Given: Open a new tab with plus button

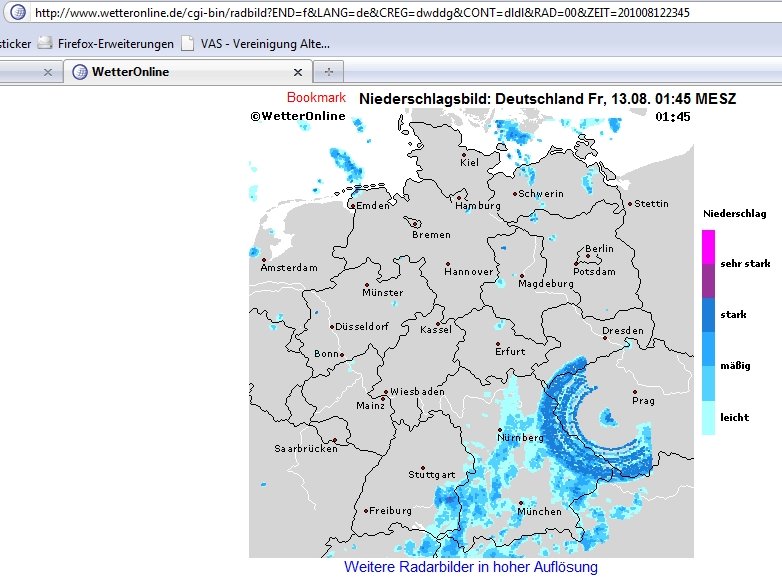Looking at the screenshot, I should [x=328, y=72].
